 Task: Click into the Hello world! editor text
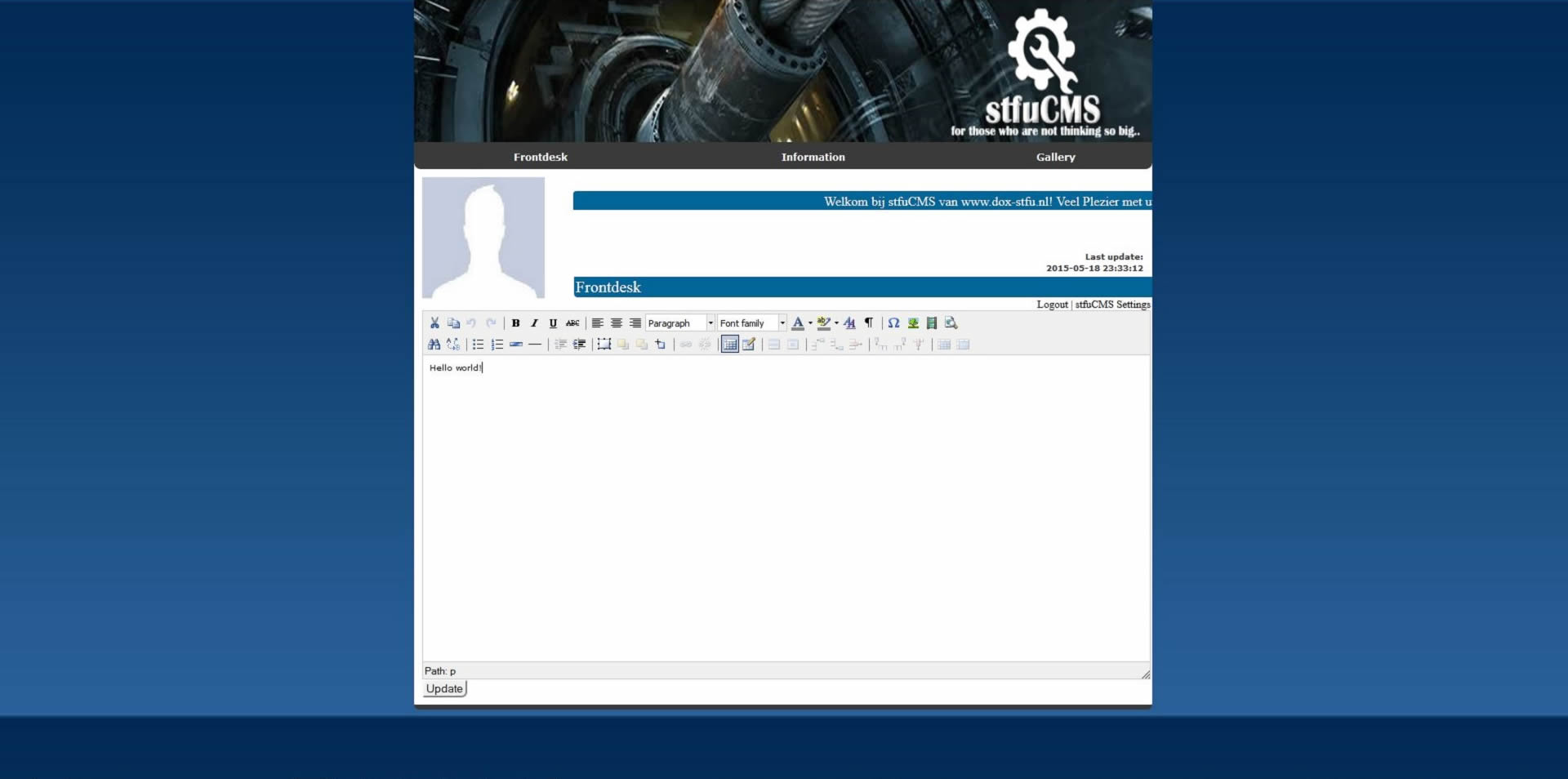pos(455,368)
